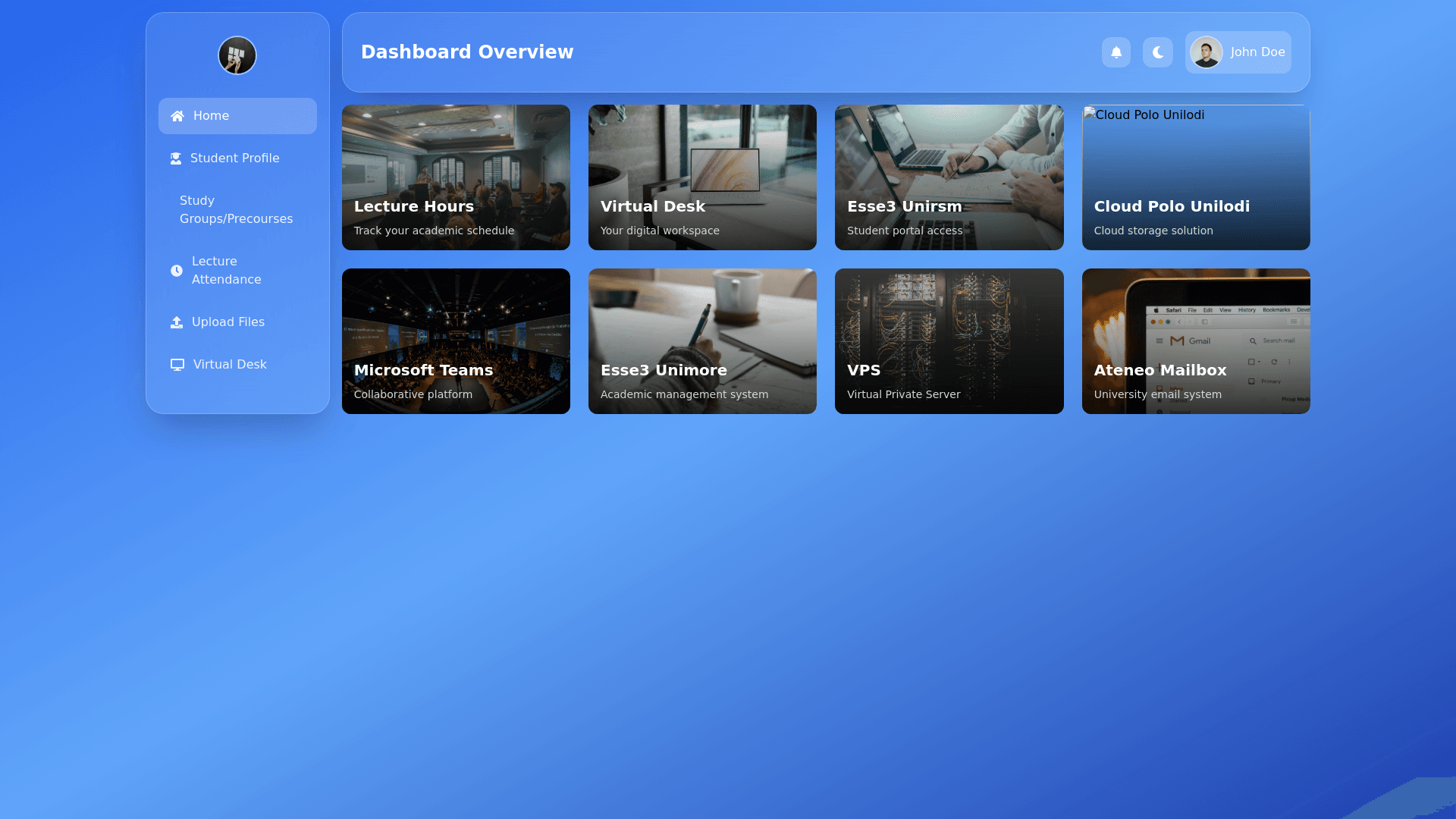Open the Microsoft Teams collaborative platform
Image resolution: width=1456 pixels, height=819 pixels.
pyautogui.click(x=456, y=340)
